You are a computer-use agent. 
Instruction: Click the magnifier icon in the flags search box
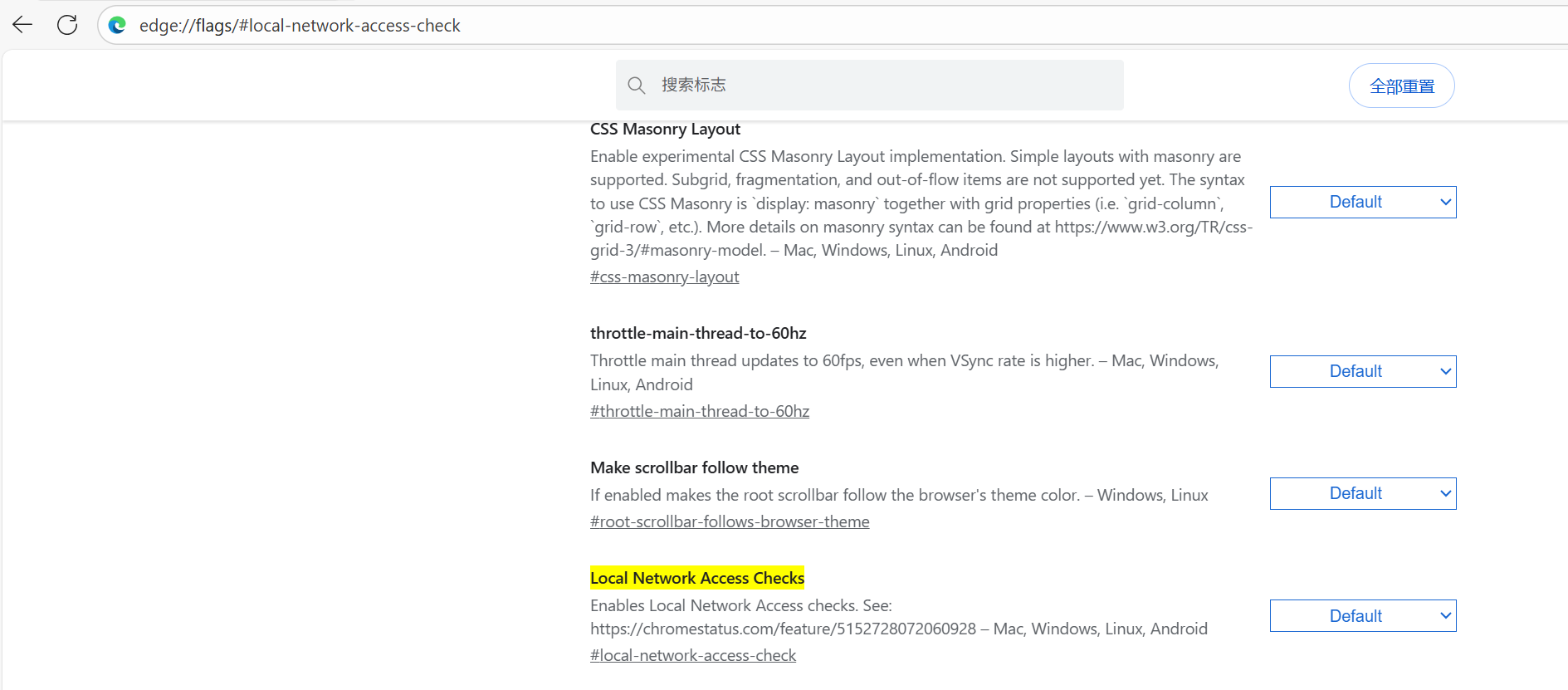(637, 86)
